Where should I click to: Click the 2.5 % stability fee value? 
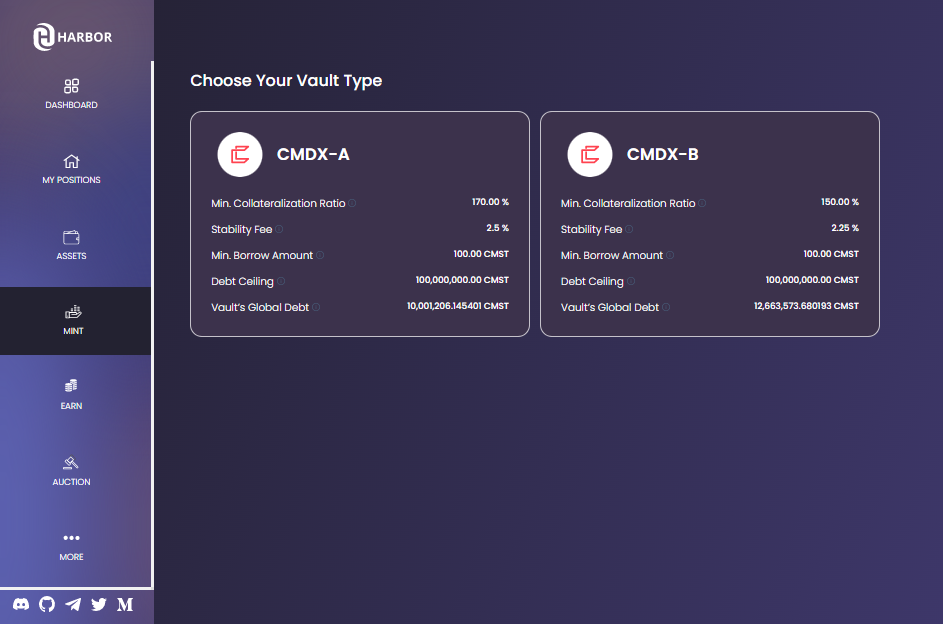(x=497, y=228)
